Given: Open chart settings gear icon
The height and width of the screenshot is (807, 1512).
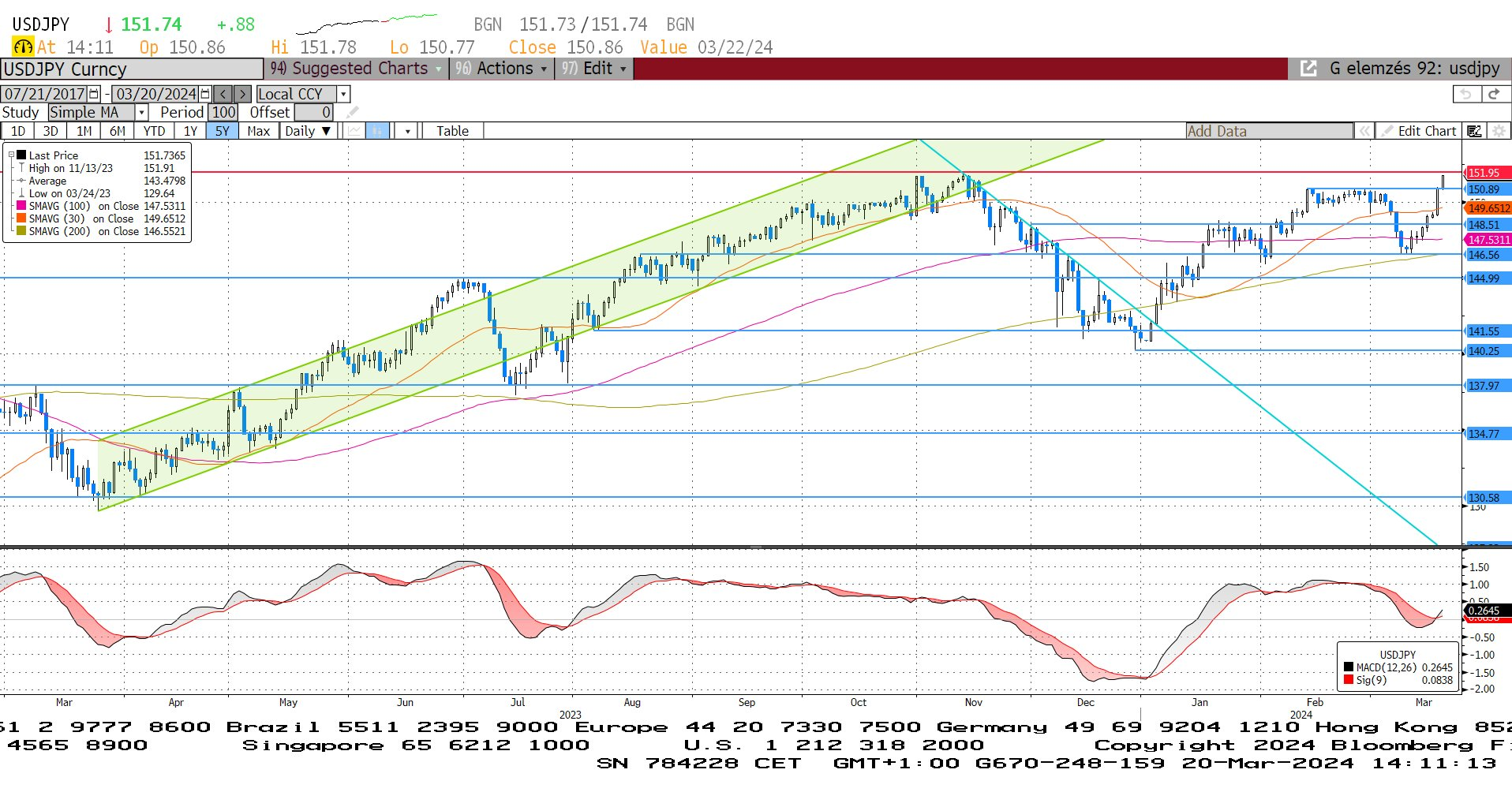Looking at the screenshot, I should tap(1499, 131).
